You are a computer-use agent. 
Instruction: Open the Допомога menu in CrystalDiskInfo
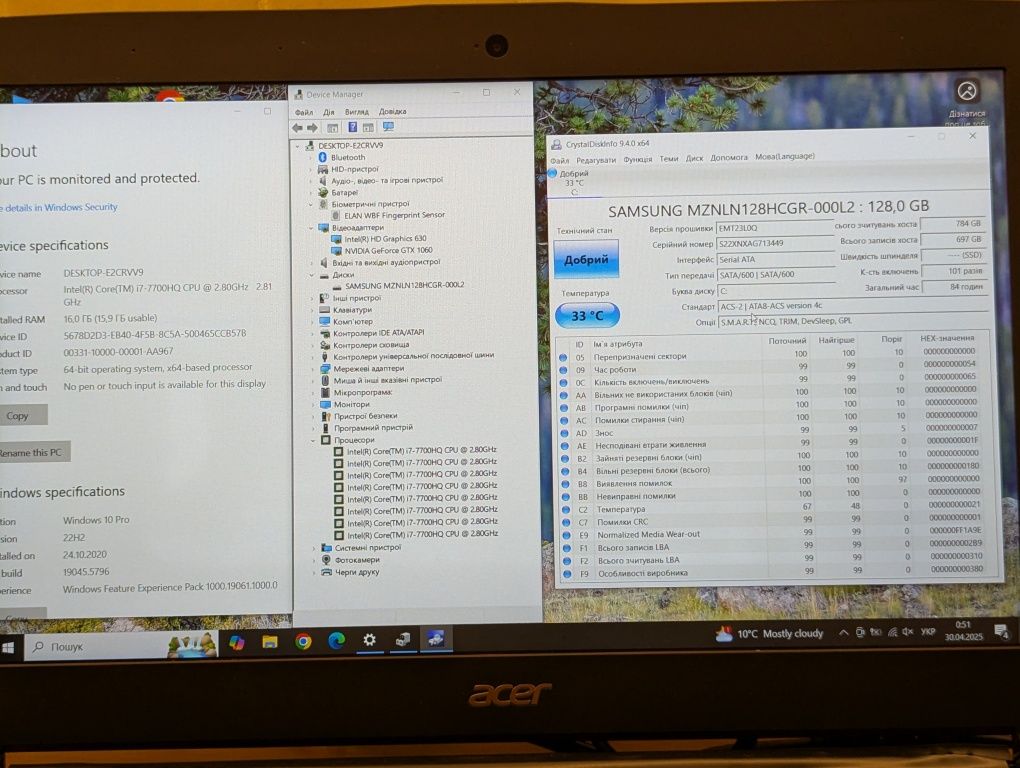(729, 157)
